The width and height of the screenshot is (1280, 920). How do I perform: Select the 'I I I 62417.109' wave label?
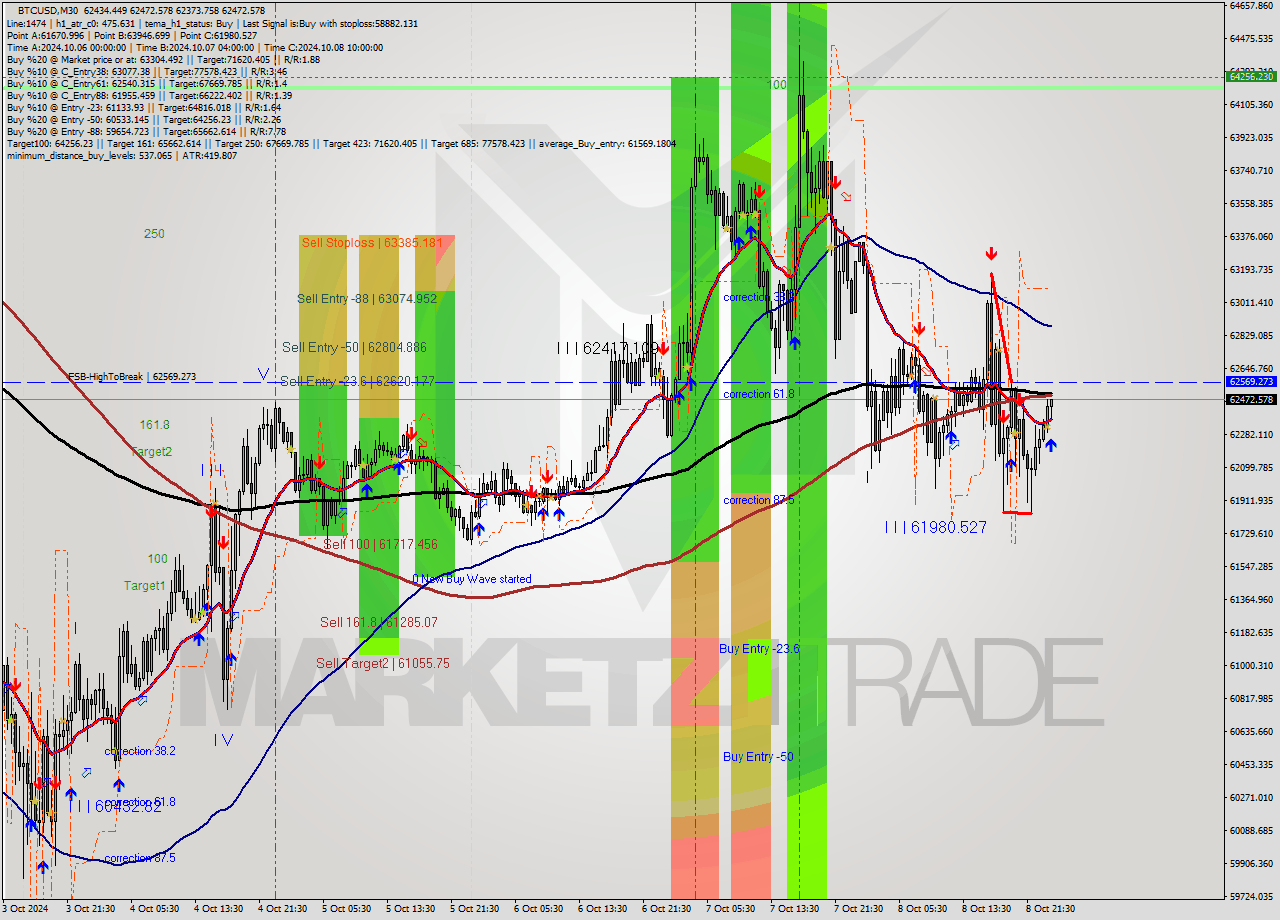(x=607, y=348)
